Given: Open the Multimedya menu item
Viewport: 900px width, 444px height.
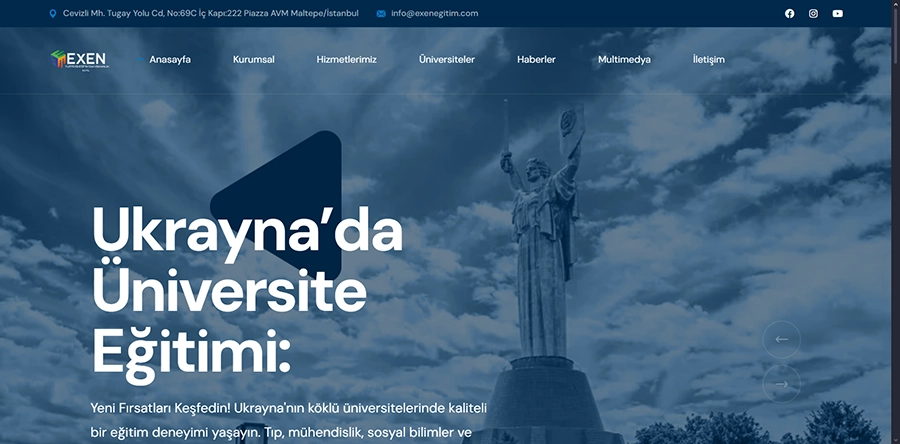Looking at the screenshot, I should (x=624, y=59).
